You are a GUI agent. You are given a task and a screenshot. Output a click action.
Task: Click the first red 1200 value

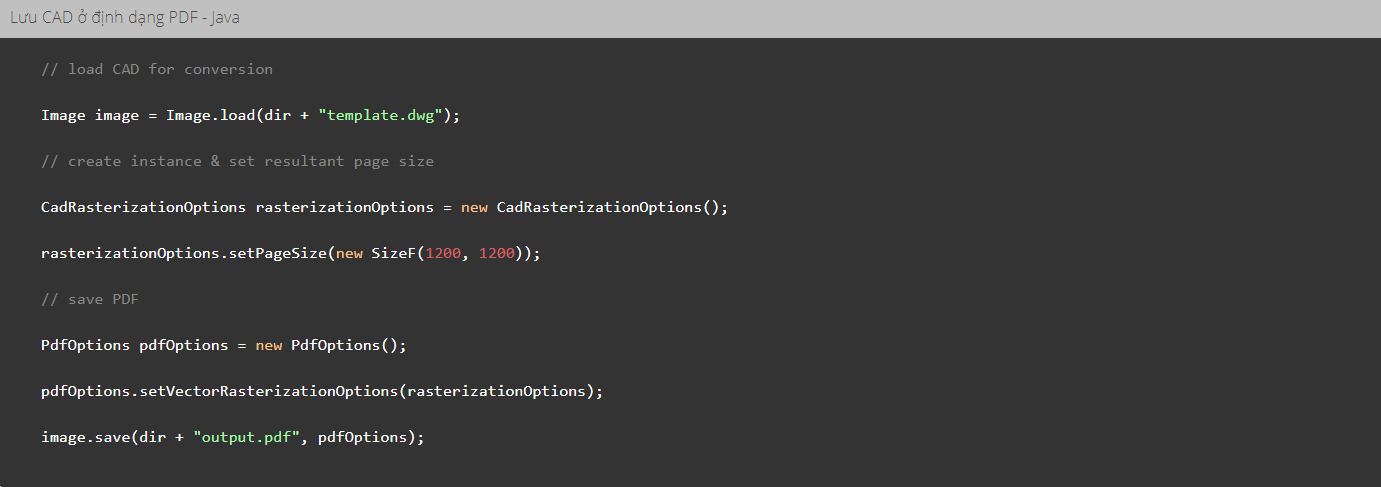click(443, 253)
